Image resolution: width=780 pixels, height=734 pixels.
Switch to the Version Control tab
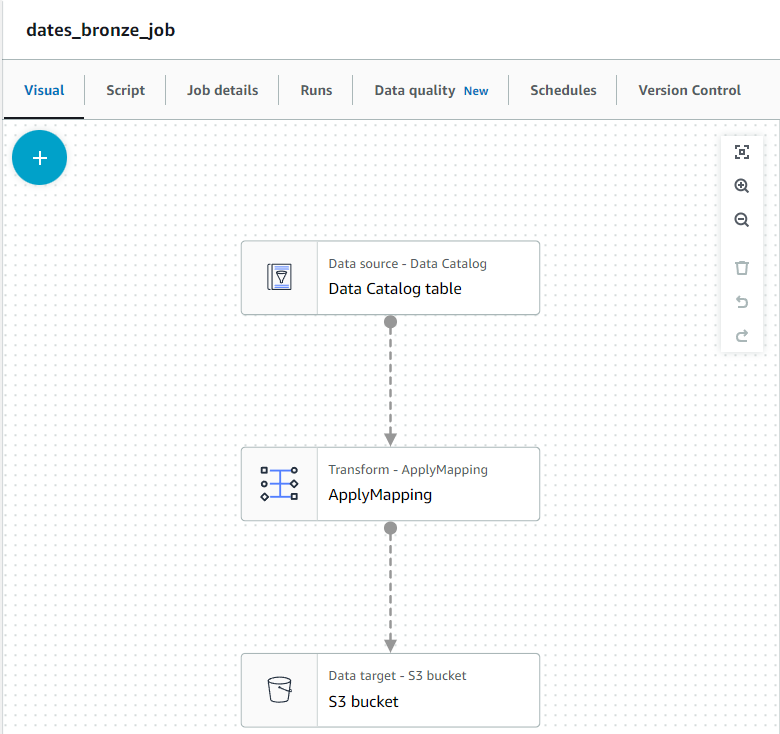(x=689, y=90)
